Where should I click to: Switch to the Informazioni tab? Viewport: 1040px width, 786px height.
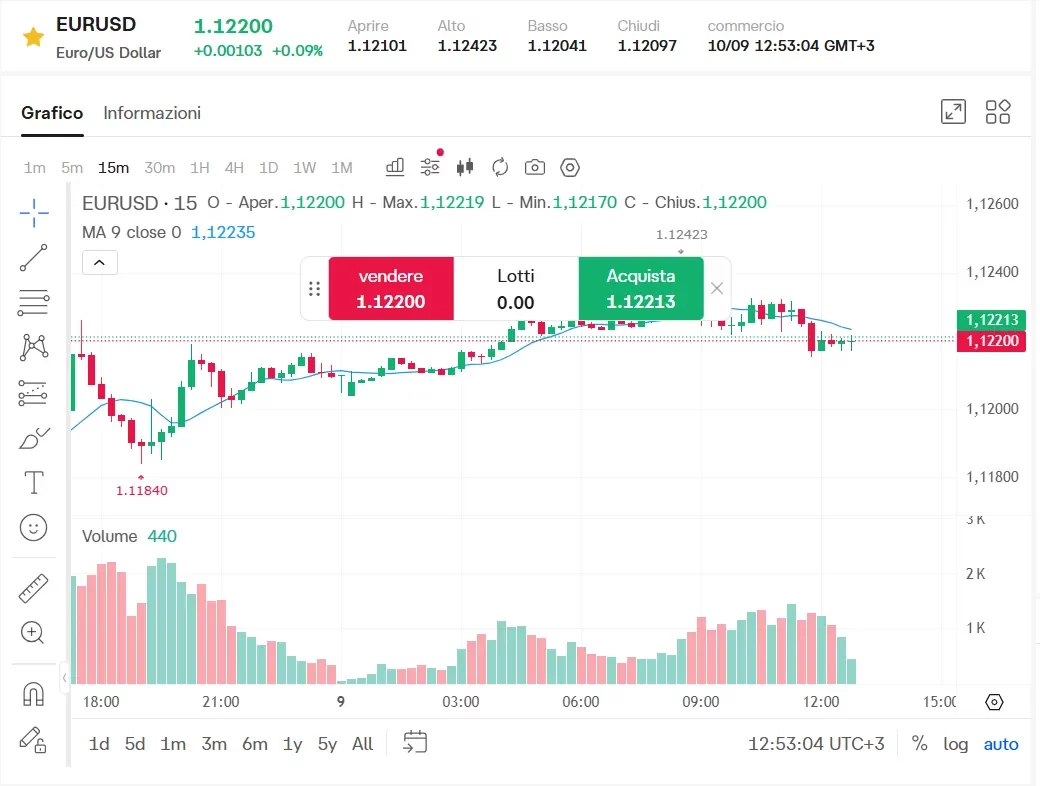click(152, 113)
